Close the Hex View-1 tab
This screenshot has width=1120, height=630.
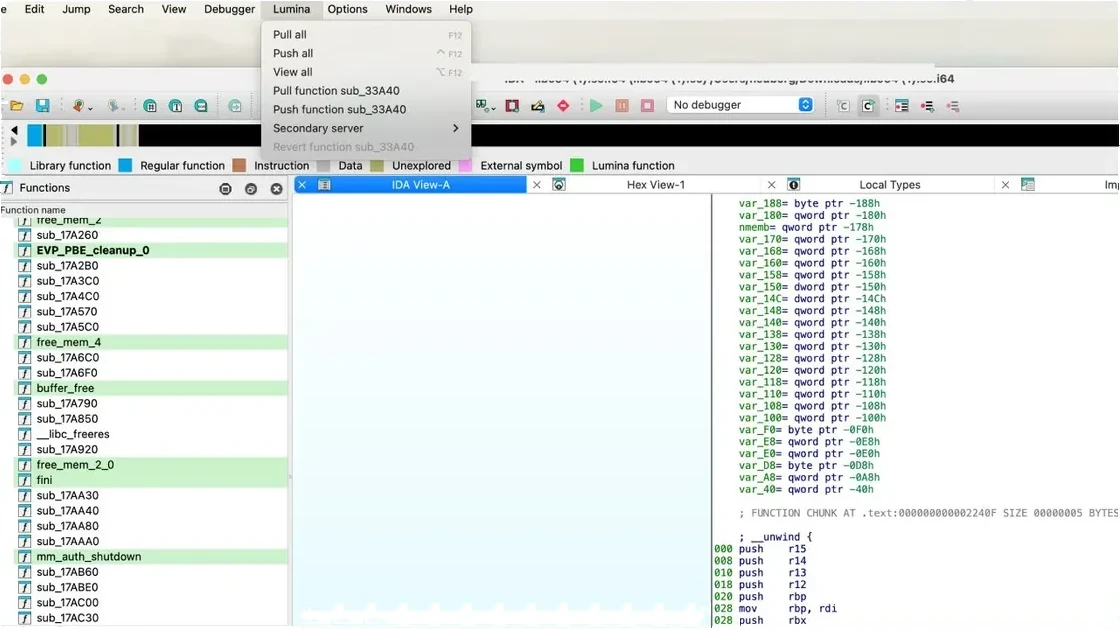click(x=536, y=184)
